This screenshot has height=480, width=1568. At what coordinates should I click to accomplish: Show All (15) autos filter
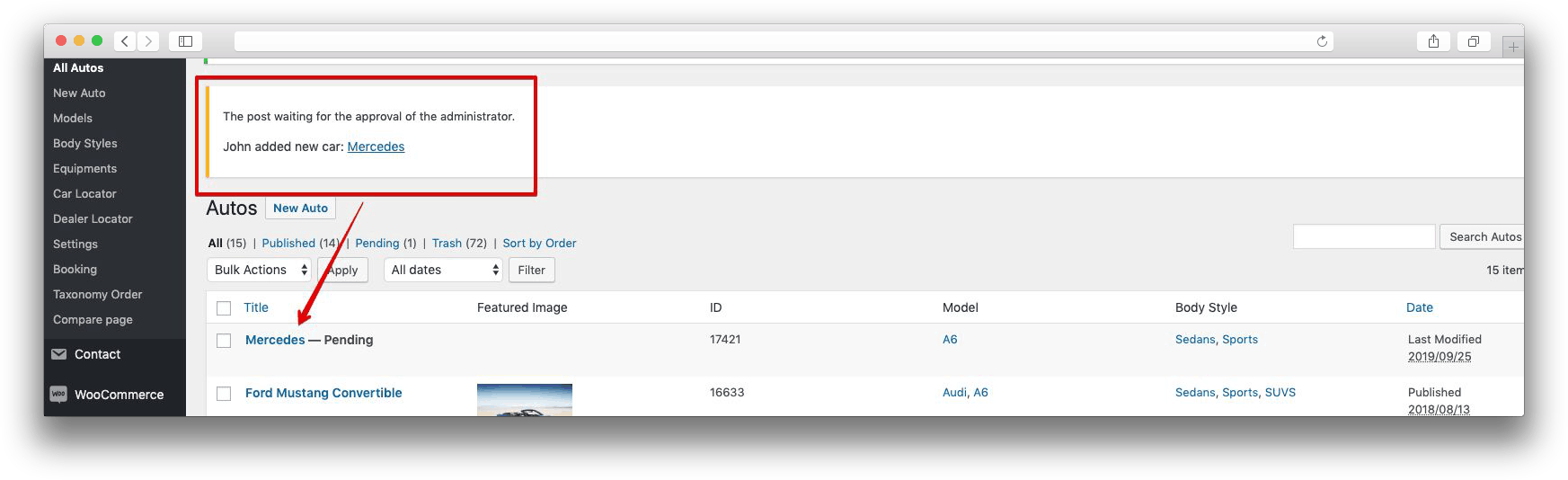click(226, 243)
